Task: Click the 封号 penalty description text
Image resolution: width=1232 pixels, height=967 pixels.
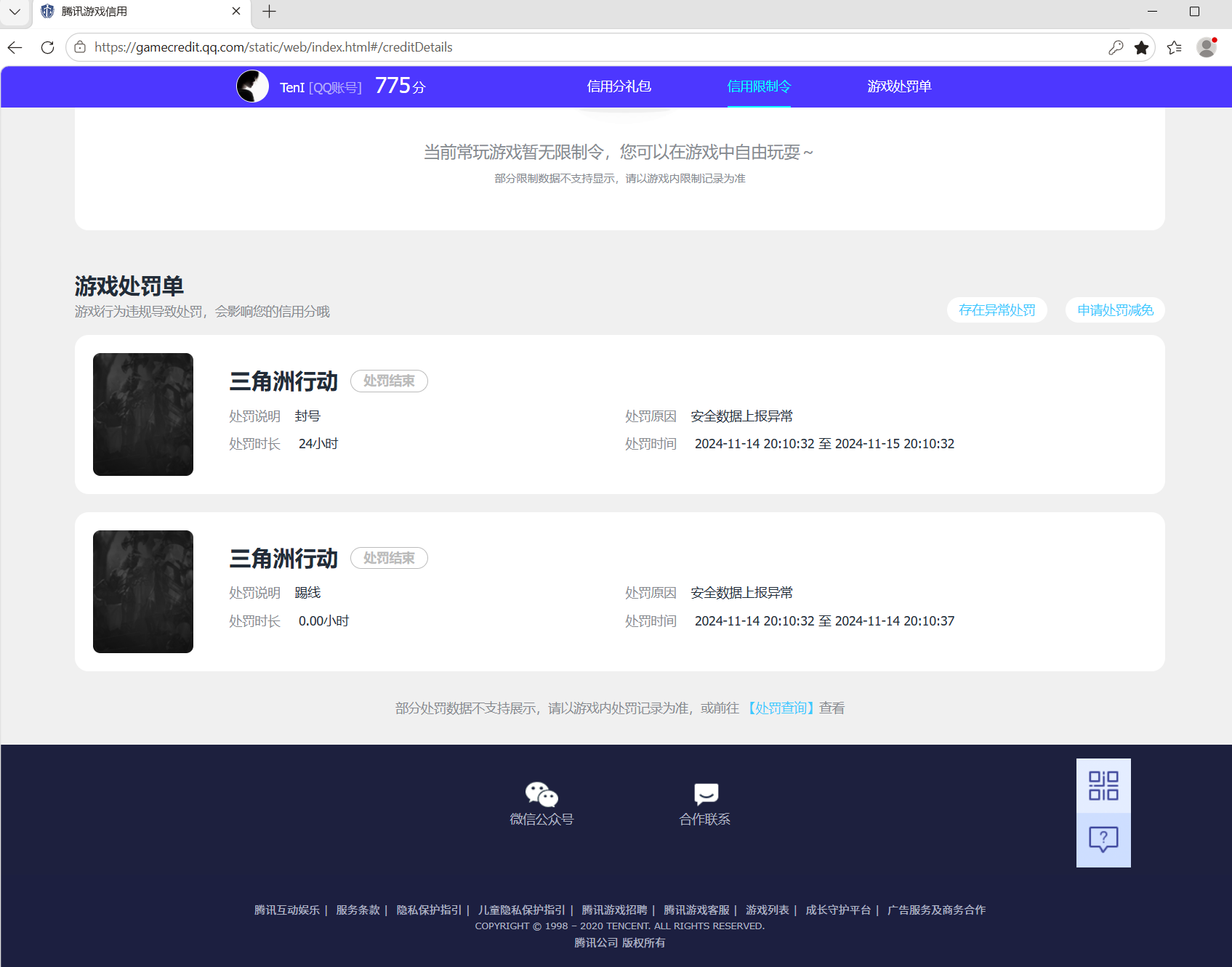Action: pos(307,416)
